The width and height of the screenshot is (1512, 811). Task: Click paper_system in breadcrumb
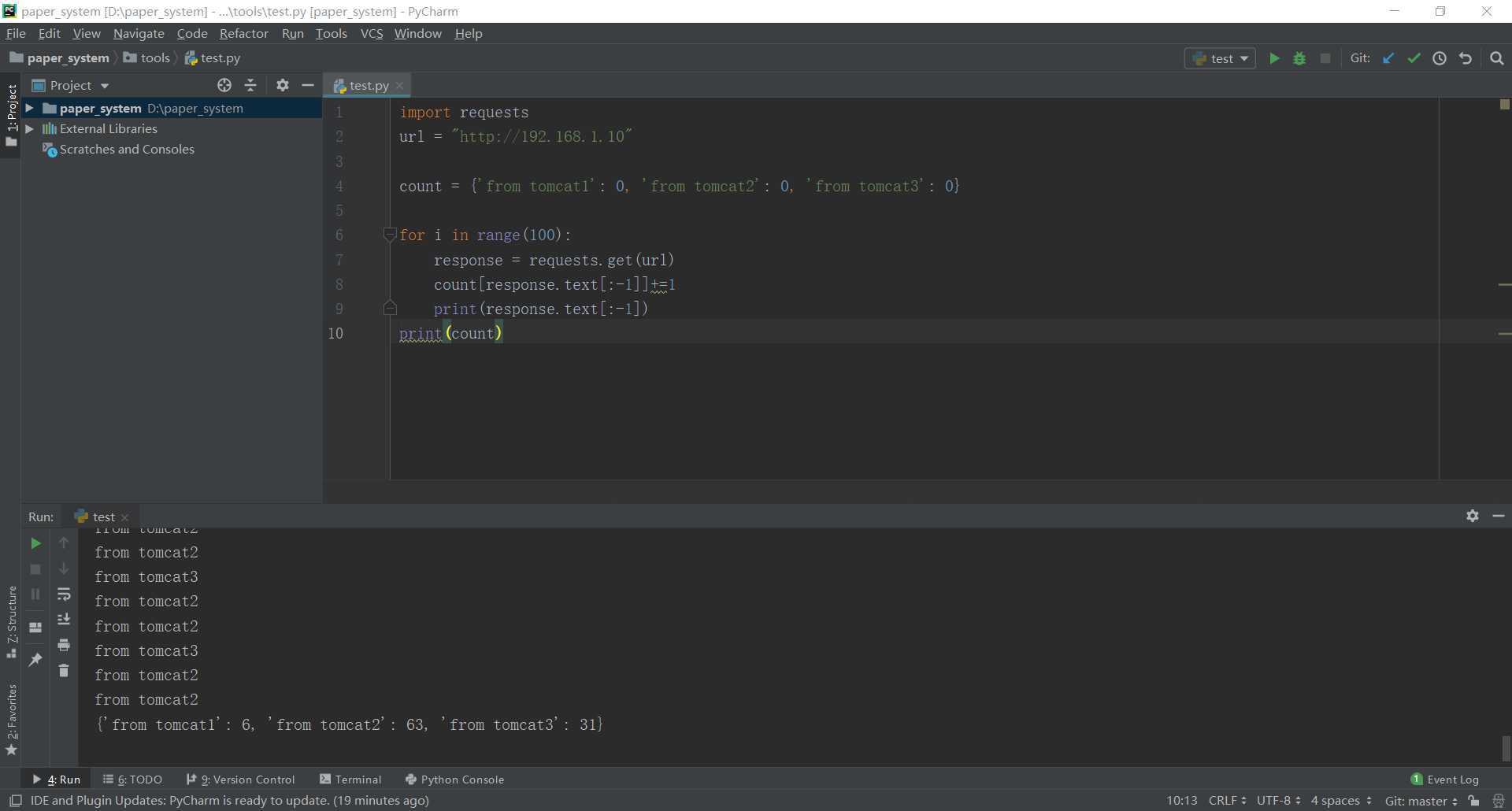click(x=59, y=57)
